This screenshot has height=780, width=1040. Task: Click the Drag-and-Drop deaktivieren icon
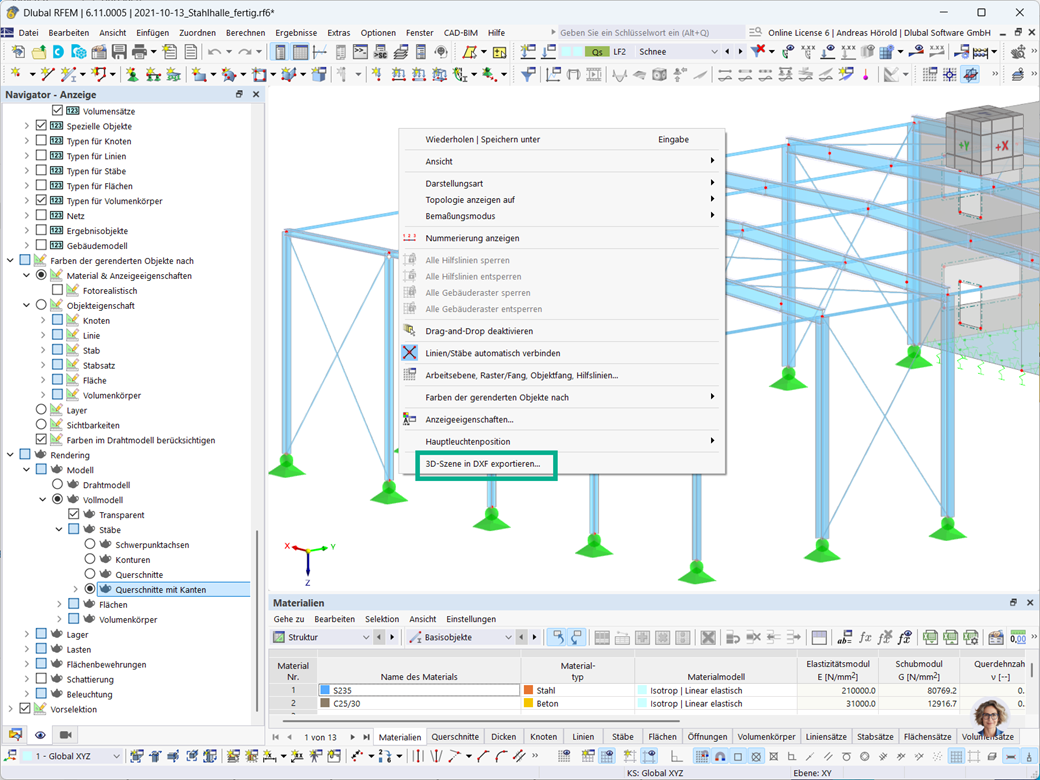click(x=409, y=330)
